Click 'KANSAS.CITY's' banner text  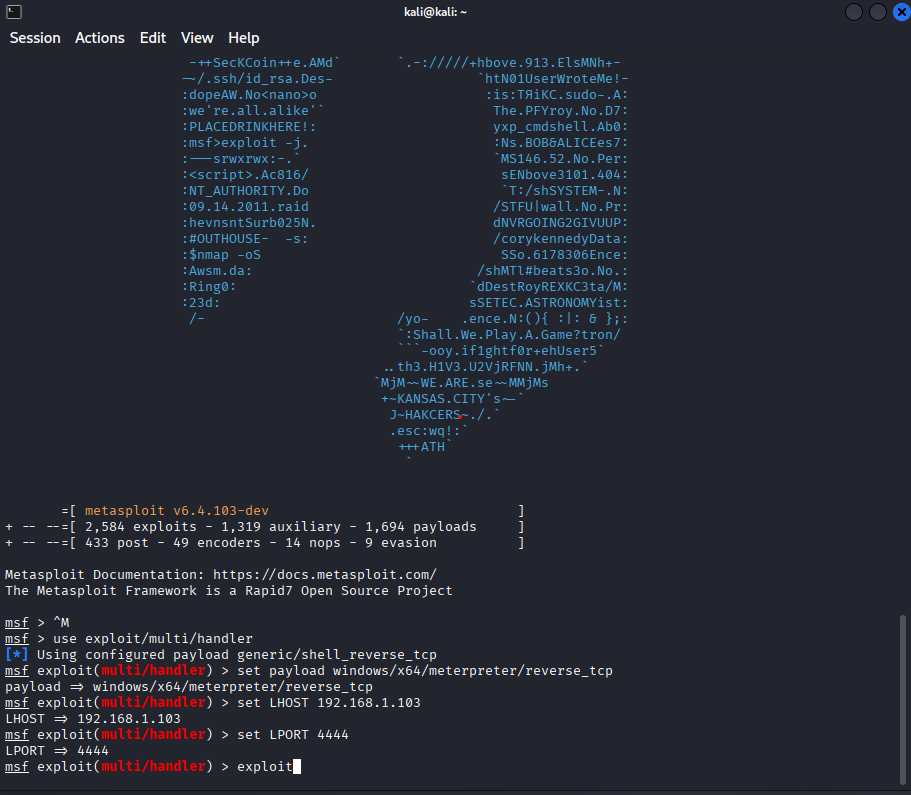point(449,399)
